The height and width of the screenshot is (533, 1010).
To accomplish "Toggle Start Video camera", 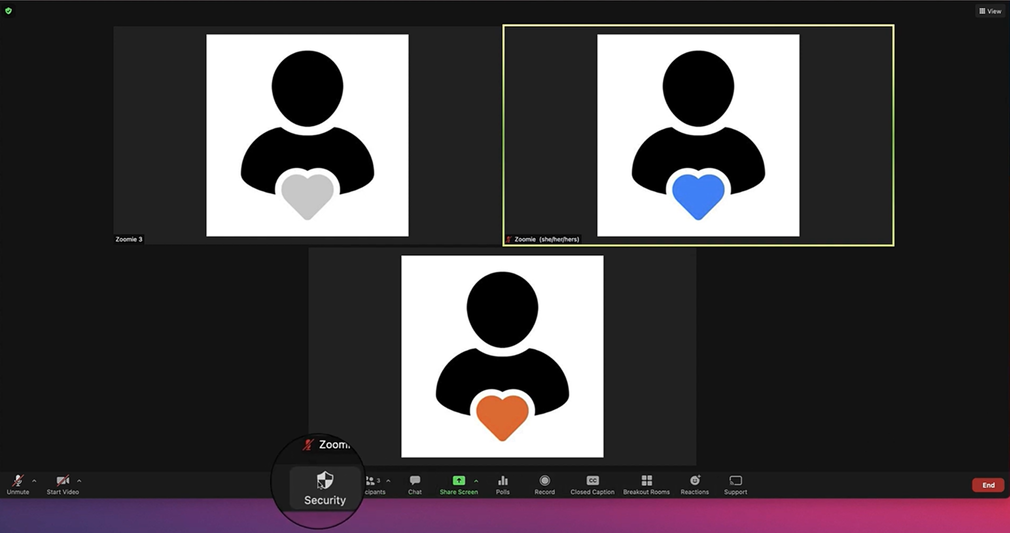I will click(62, 484).
